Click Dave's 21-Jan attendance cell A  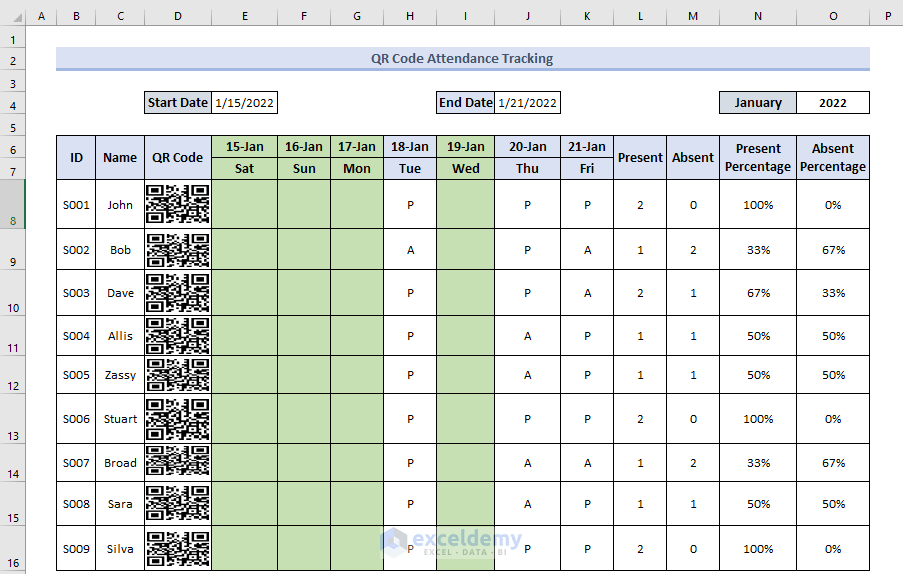(587, 292)
